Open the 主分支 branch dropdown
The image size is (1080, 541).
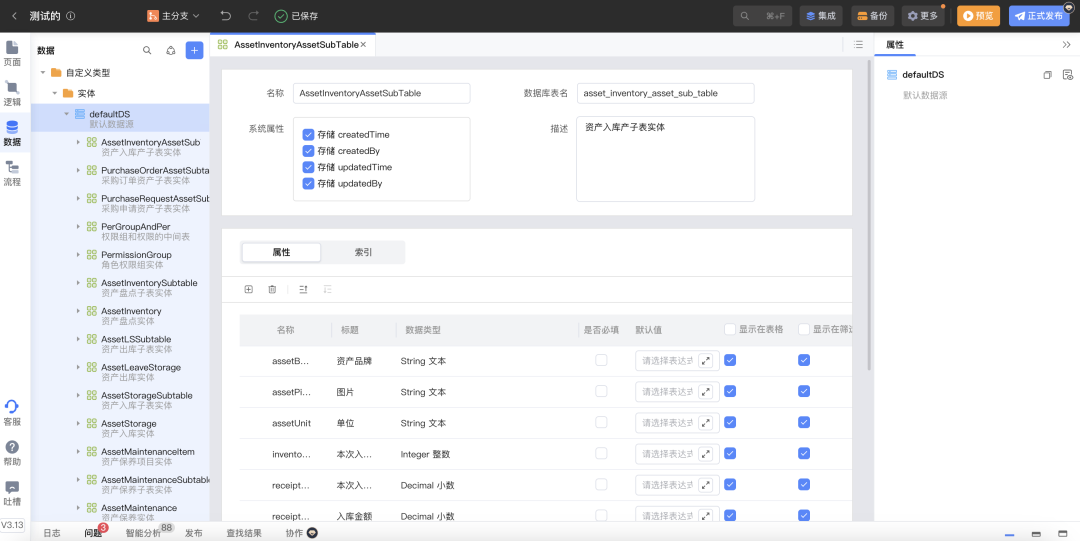[174, 15]
